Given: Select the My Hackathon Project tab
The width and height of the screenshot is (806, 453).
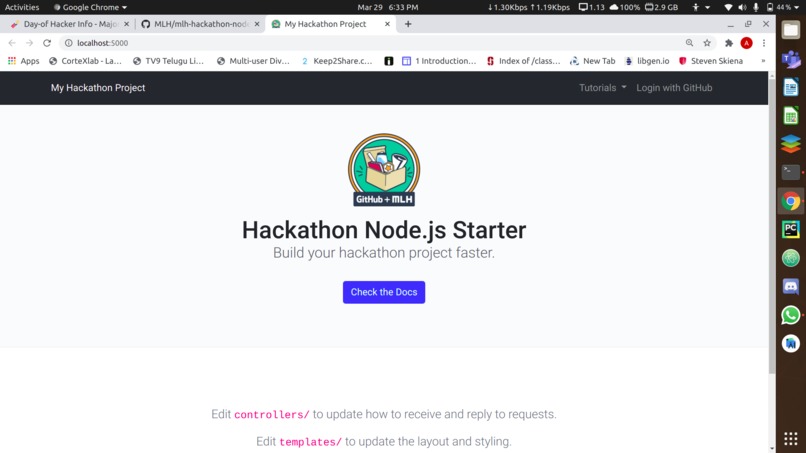Looking at the screenshot, I should coord(331,24).
